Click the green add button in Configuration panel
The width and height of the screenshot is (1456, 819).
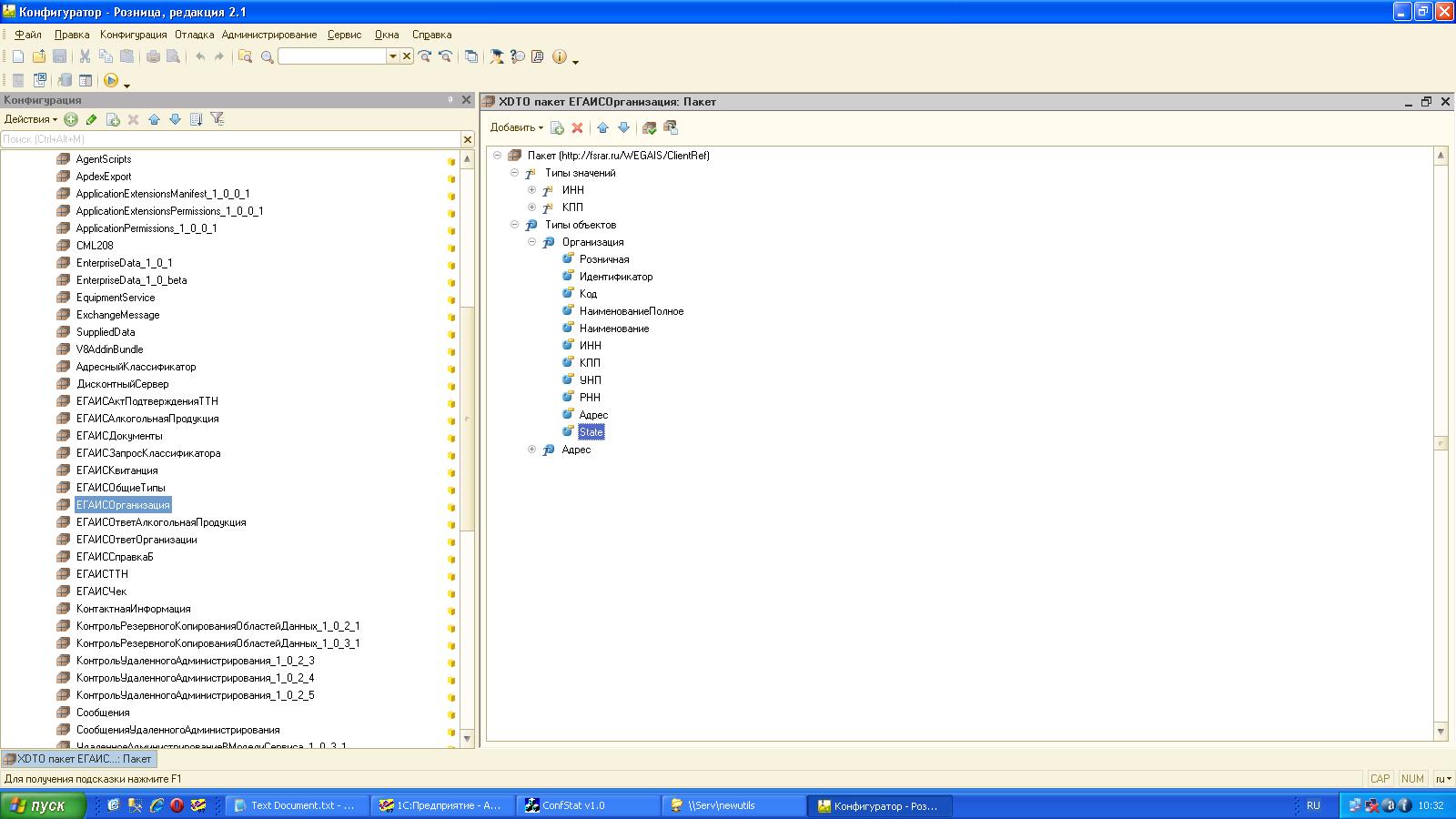[71, 119]
